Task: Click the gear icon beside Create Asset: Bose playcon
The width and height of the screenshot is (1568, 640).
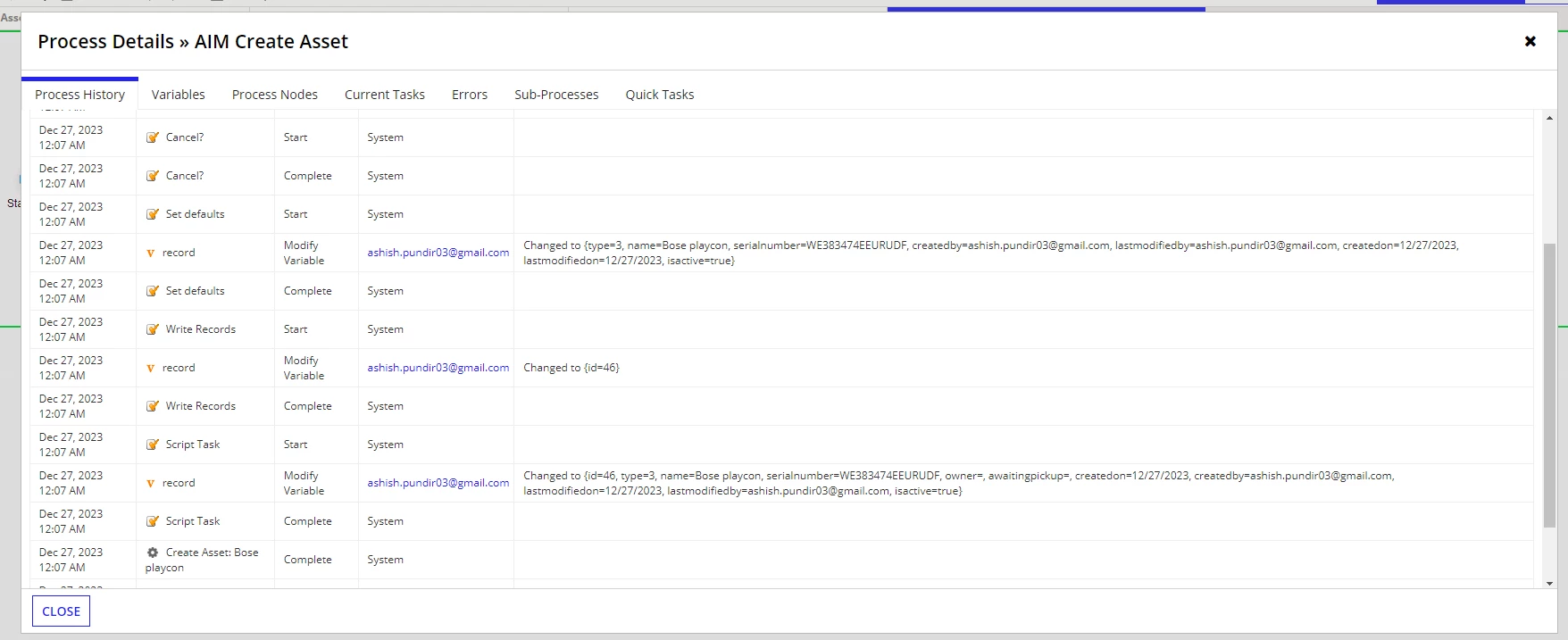Action: [153, 553]
